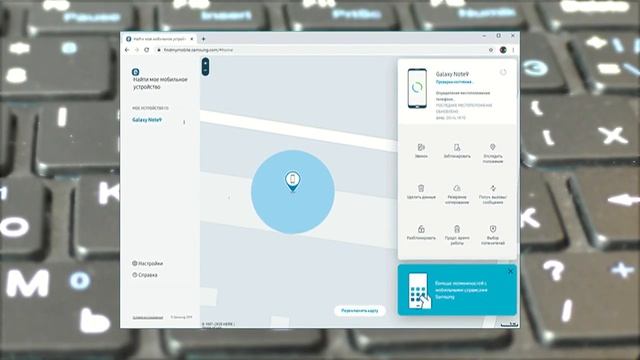The image size is (640, 360).
Task: Click the Track location icon
Action: [493, 147]
